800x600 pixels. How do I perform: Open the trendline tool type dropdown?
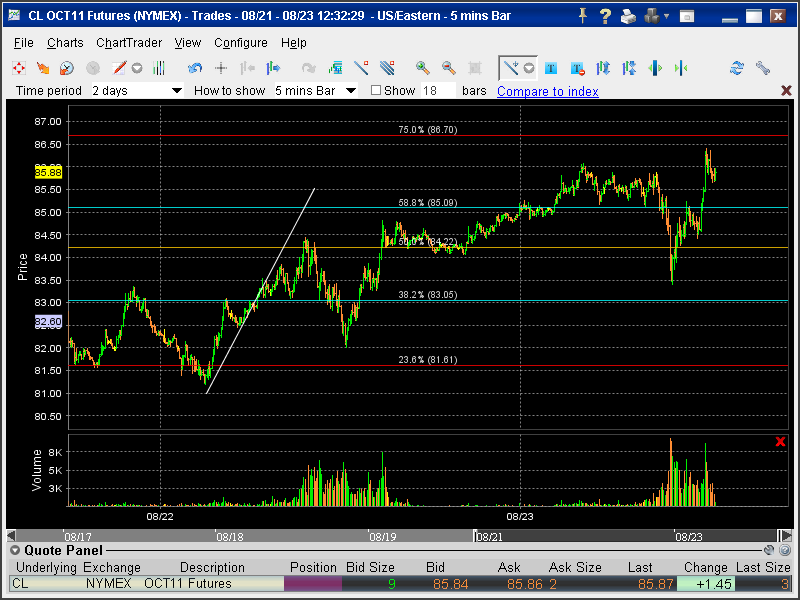point(529,68)
